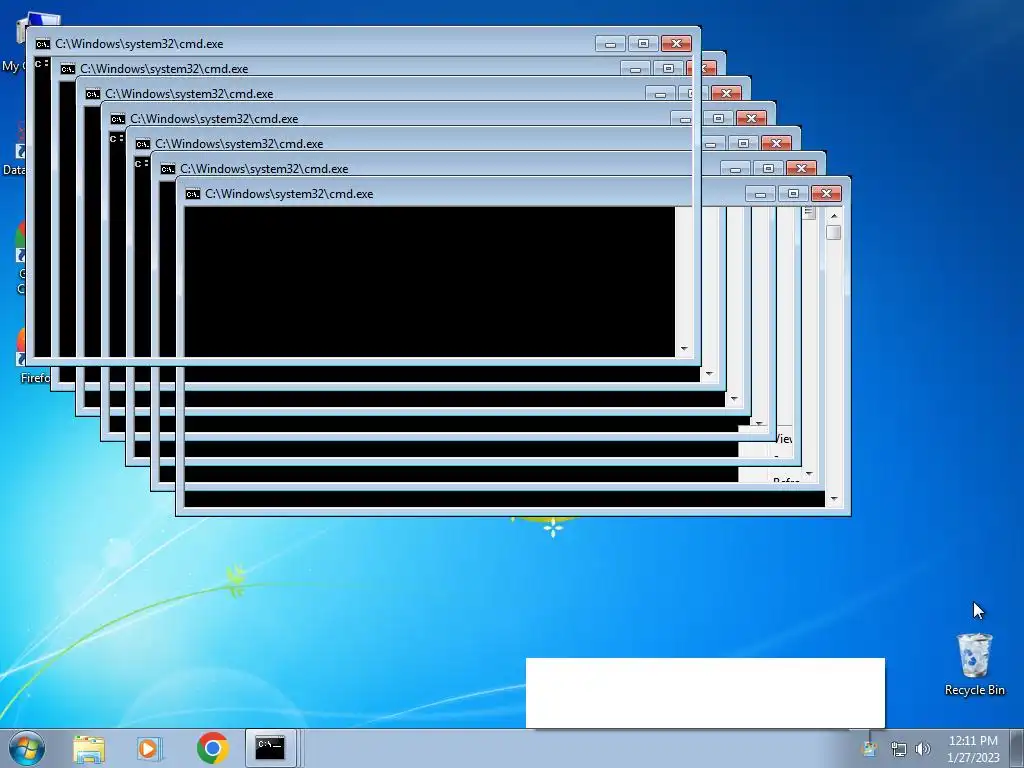Minimize the second cmd window from the front
The height and width of the screenshot is (768, 1024).
click(x=635, y=69)
